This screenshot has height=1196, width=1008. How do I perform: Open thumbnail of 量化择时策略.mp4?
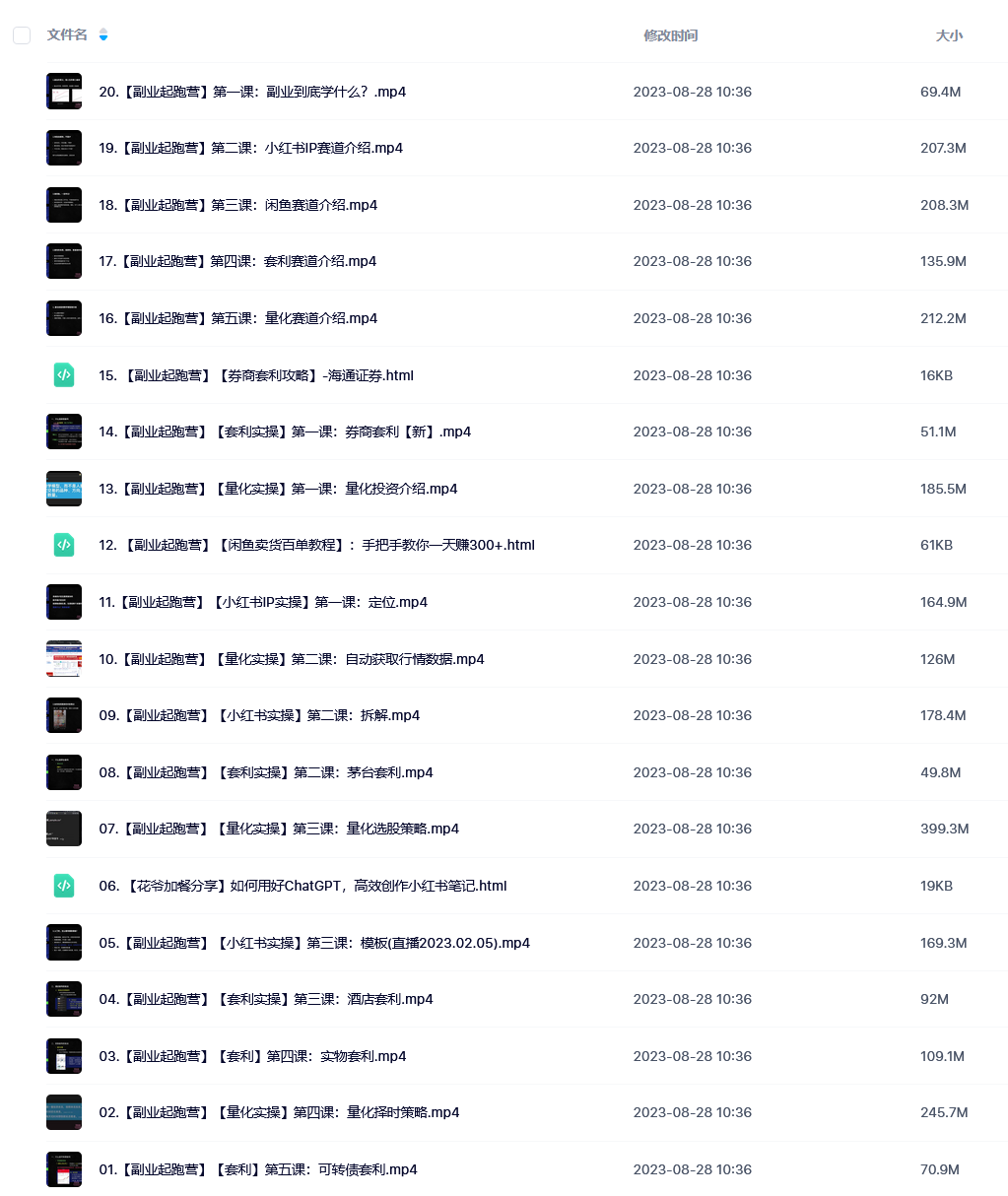[64, 1111]
